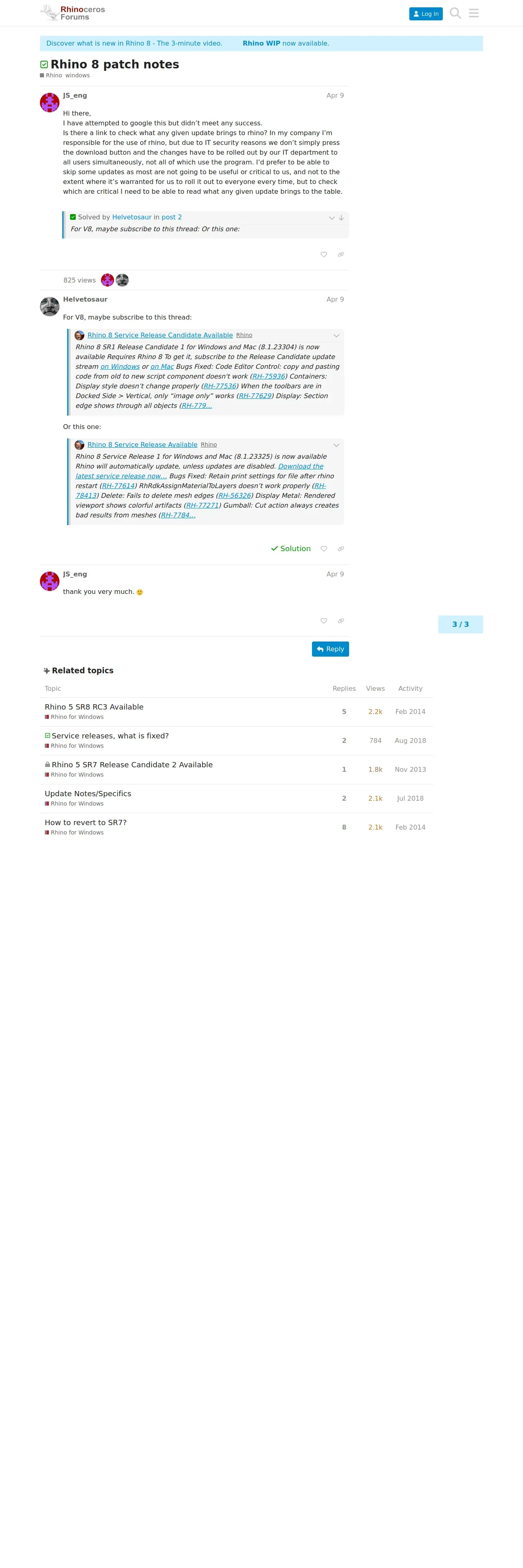Click Aug 2018 activity date
Image resolution: width=523 pixels, height=1568 pixels.
click(x=410, y=741)
